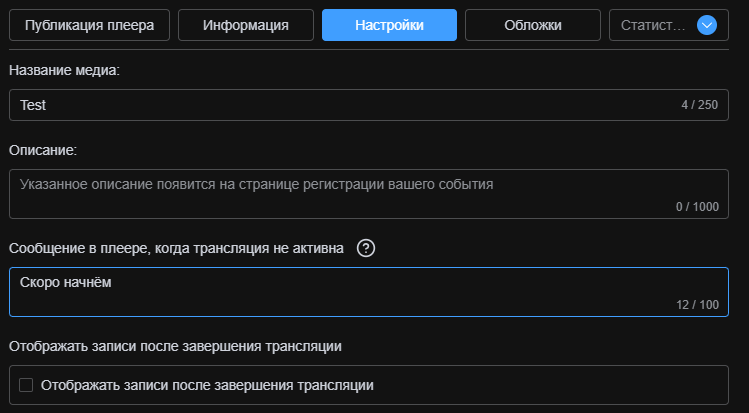Expand the blue tabs dropdown chevron
Viewport: 749px width, 413px height.
point(706,25)
